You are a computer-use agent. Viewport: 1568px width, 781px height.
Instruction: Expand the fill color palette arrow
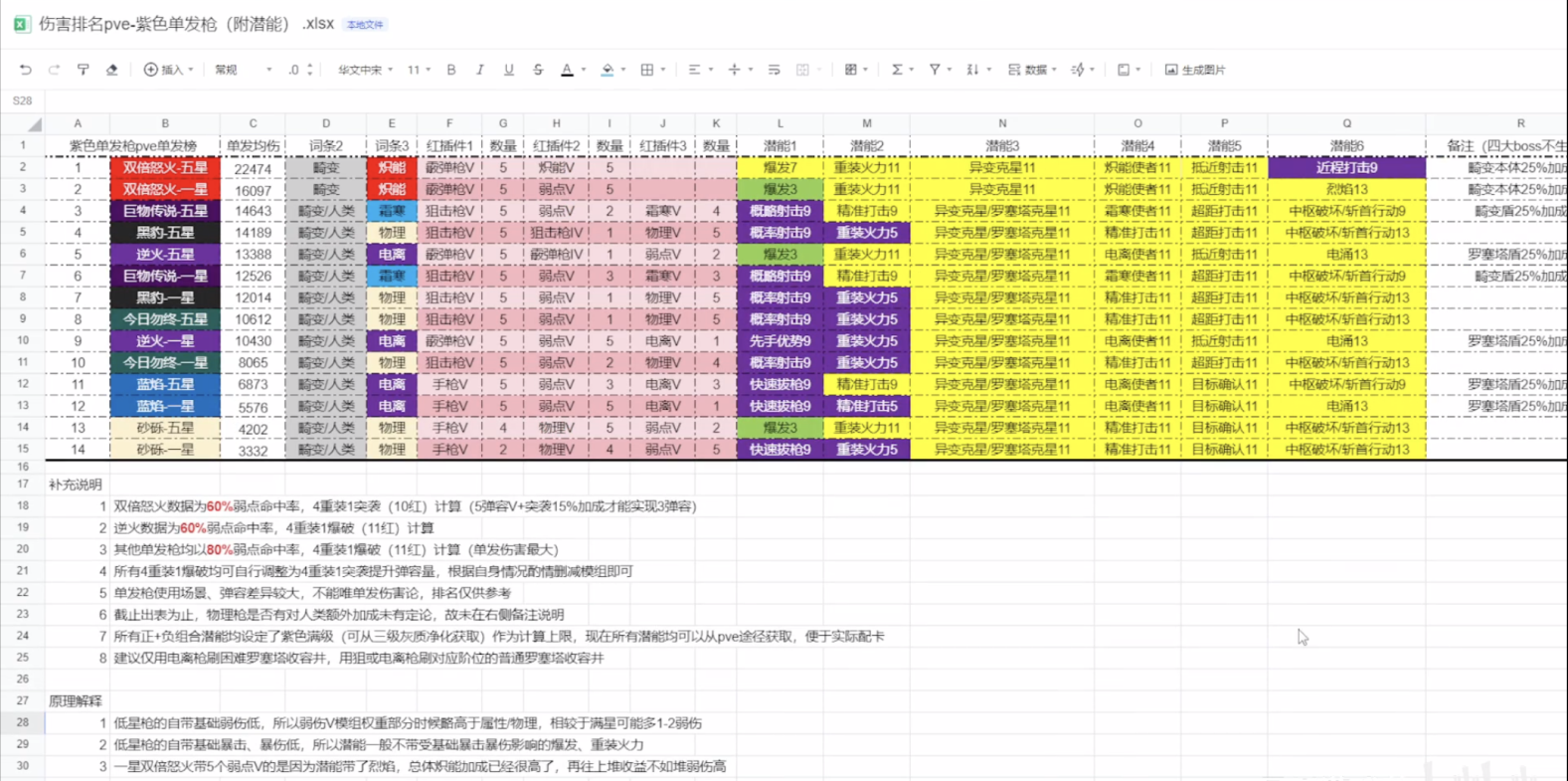[x=623, y=70]
